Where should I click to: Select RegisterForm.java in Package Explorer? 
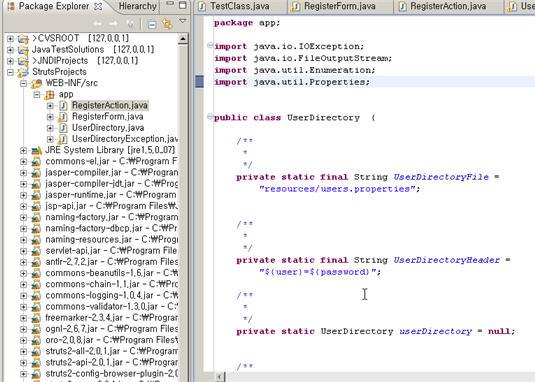click(x=107, y=117)
